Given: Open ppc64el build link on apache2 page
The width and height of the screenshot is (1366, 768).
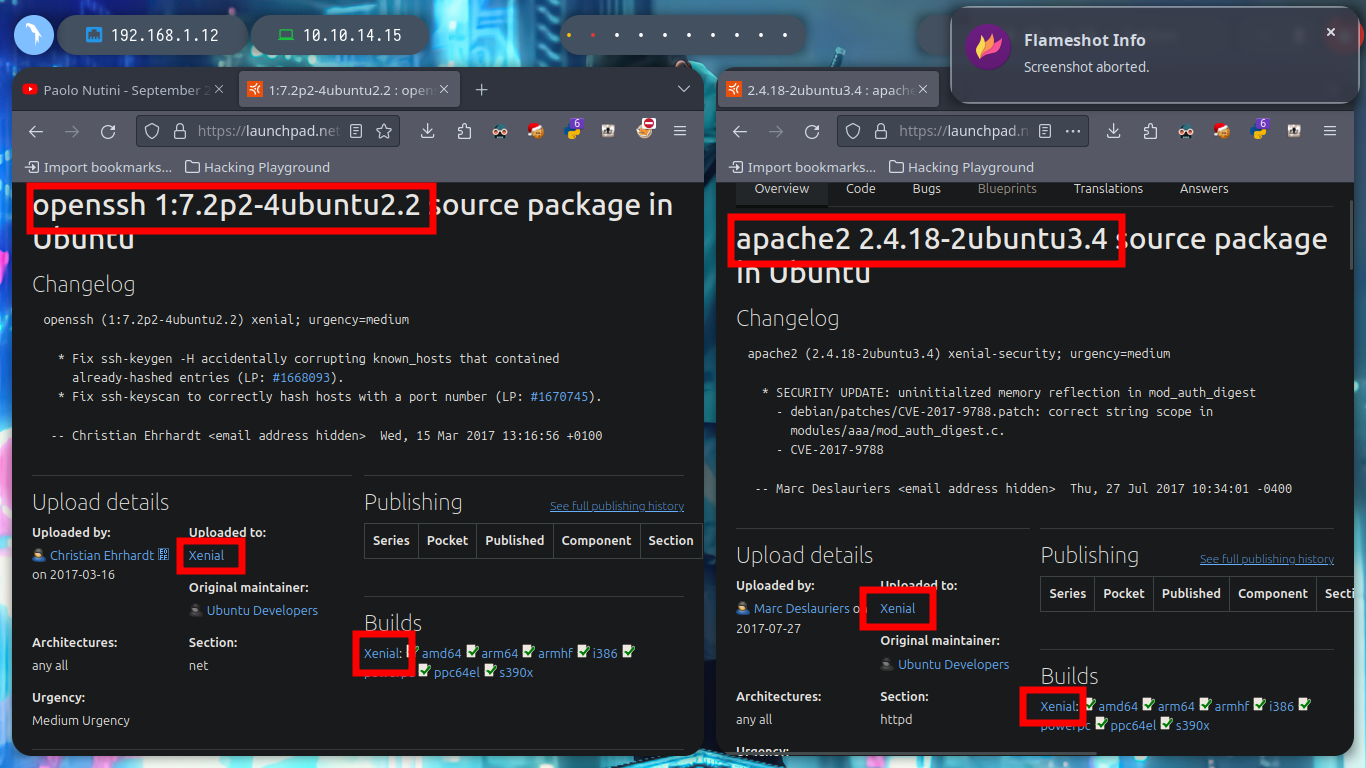Looking at the screenshot, I should pyautogui.click(x=1133, y=726).
